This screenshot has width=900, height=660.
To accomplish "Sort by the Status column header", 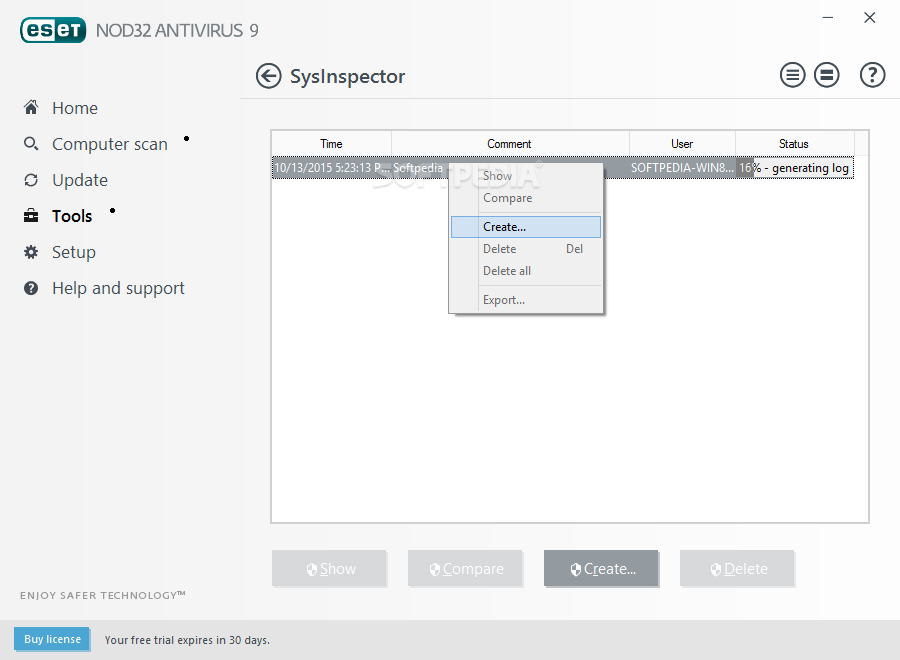I will 794,143.
